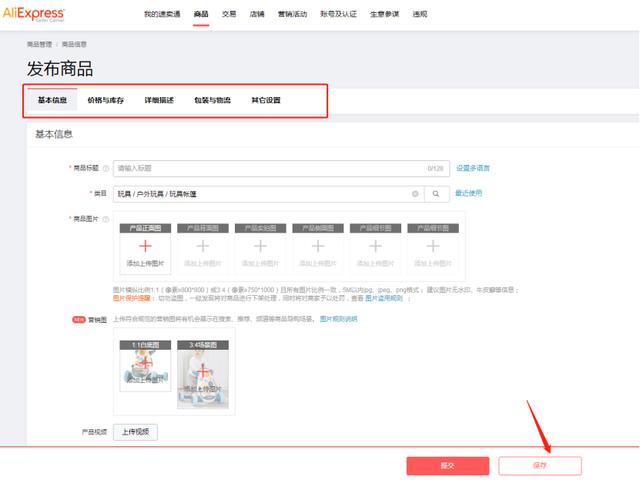Click the plus icon under 产品背面图
The height and width of the screenshot is (480, 640).
click(x=203, y=246)
